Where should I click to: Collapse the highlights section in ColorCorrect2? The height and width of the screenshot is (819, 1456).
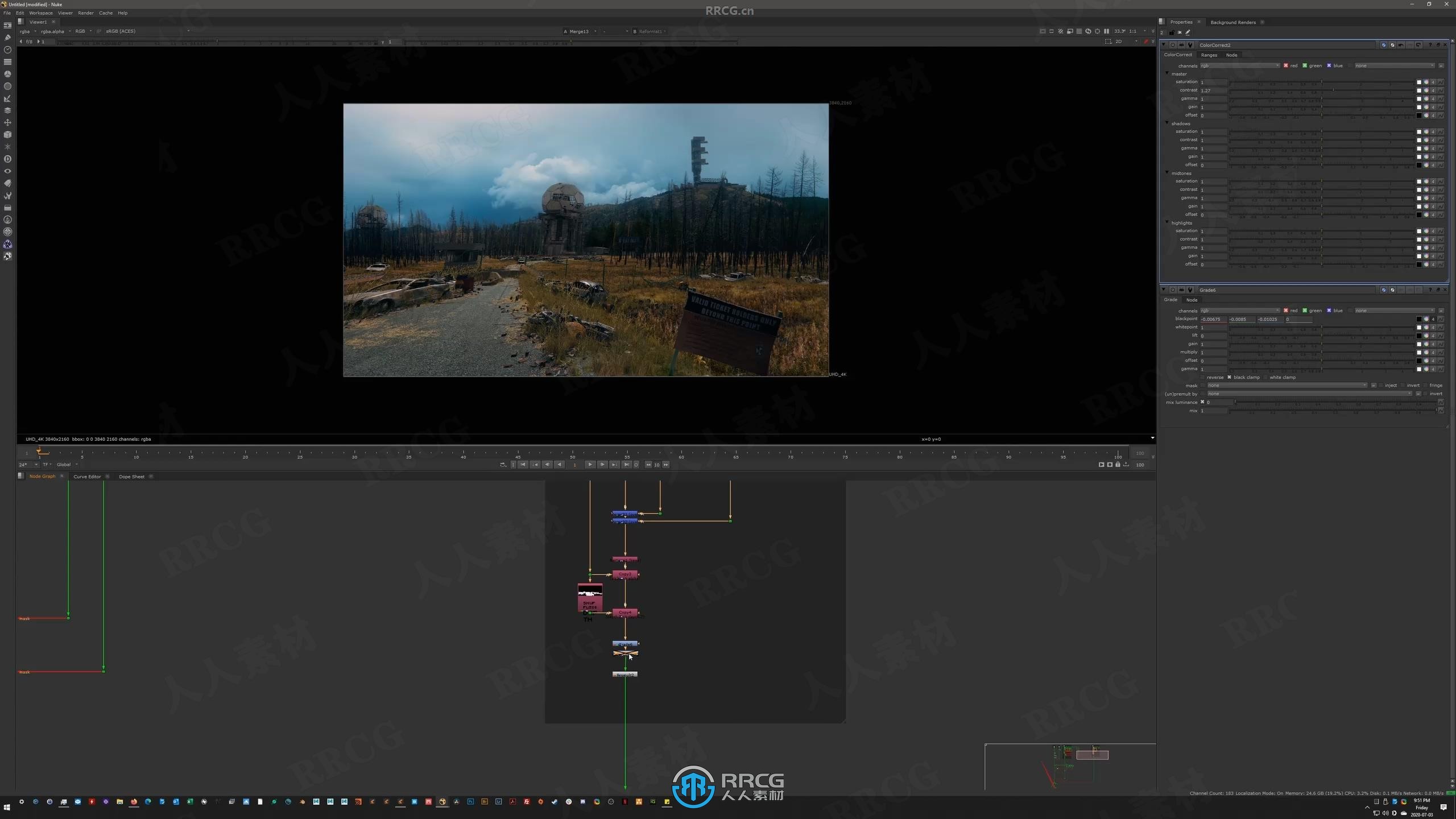(1167, 222)
